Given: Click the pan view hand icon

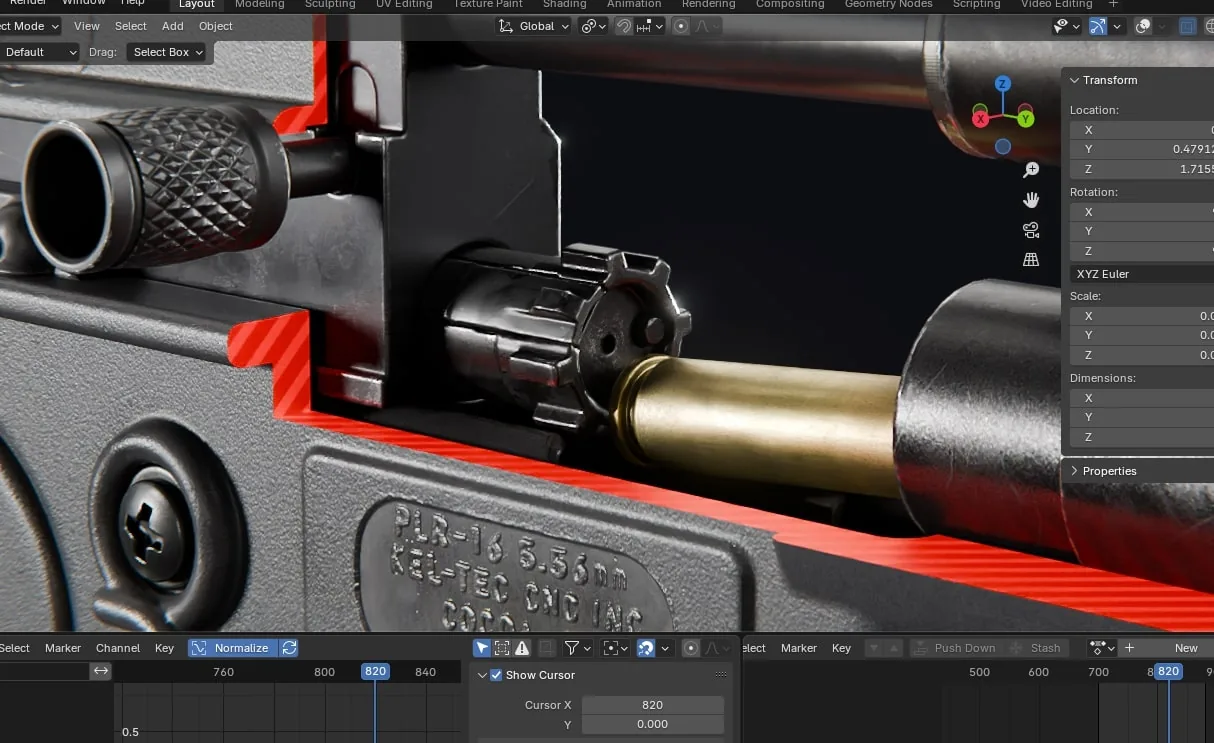Looking at the screenshot, I should point(1031,200).
